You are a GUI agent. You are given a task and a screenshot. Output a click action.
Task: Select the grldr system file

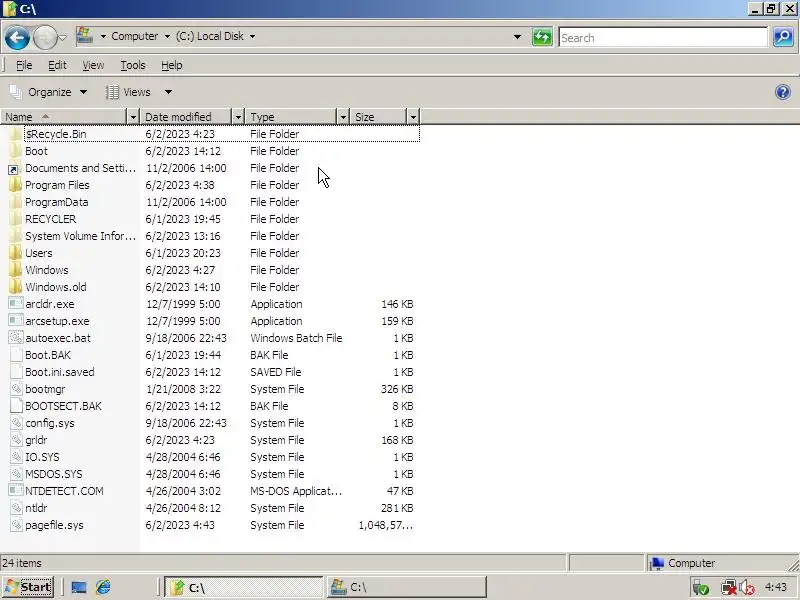click(36, 440)
